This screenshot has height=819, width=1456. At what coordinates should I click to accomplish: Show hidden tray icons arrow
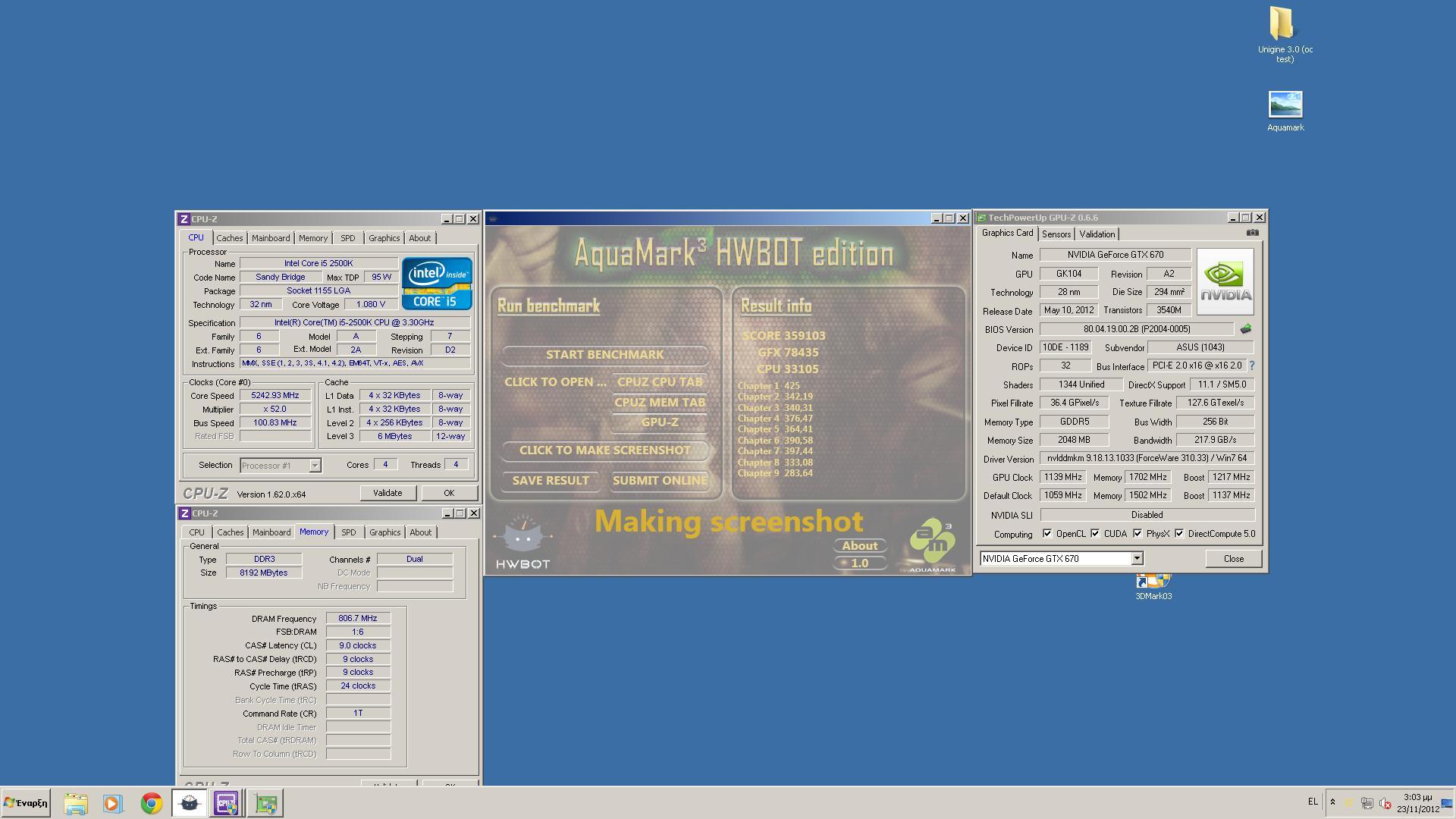click(1332, 802)
